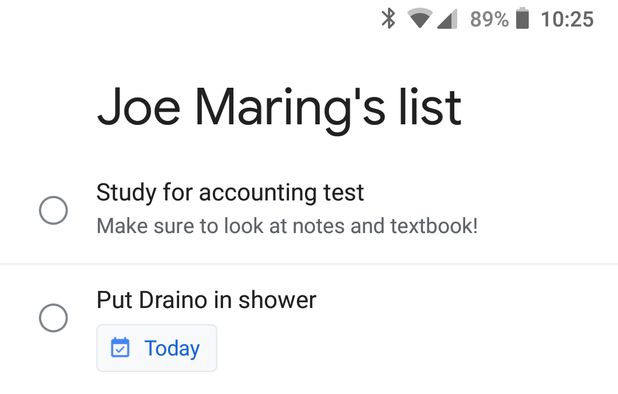The image size is (618, 394).
Task: Tap the Today label text
Action: pos(172,349)
